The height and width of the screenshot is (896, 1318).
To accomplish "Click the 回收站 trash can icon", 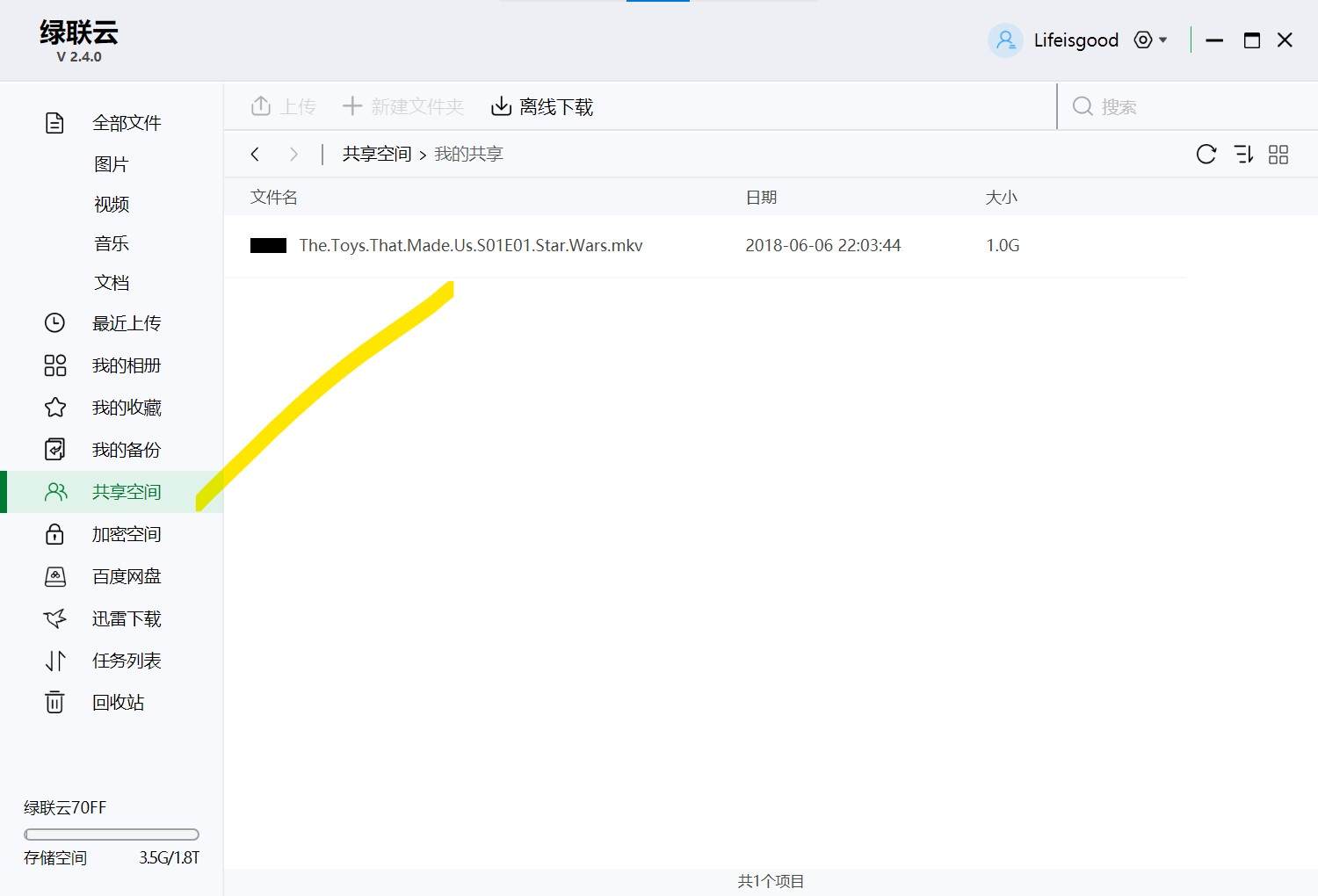I will (54, 702).
